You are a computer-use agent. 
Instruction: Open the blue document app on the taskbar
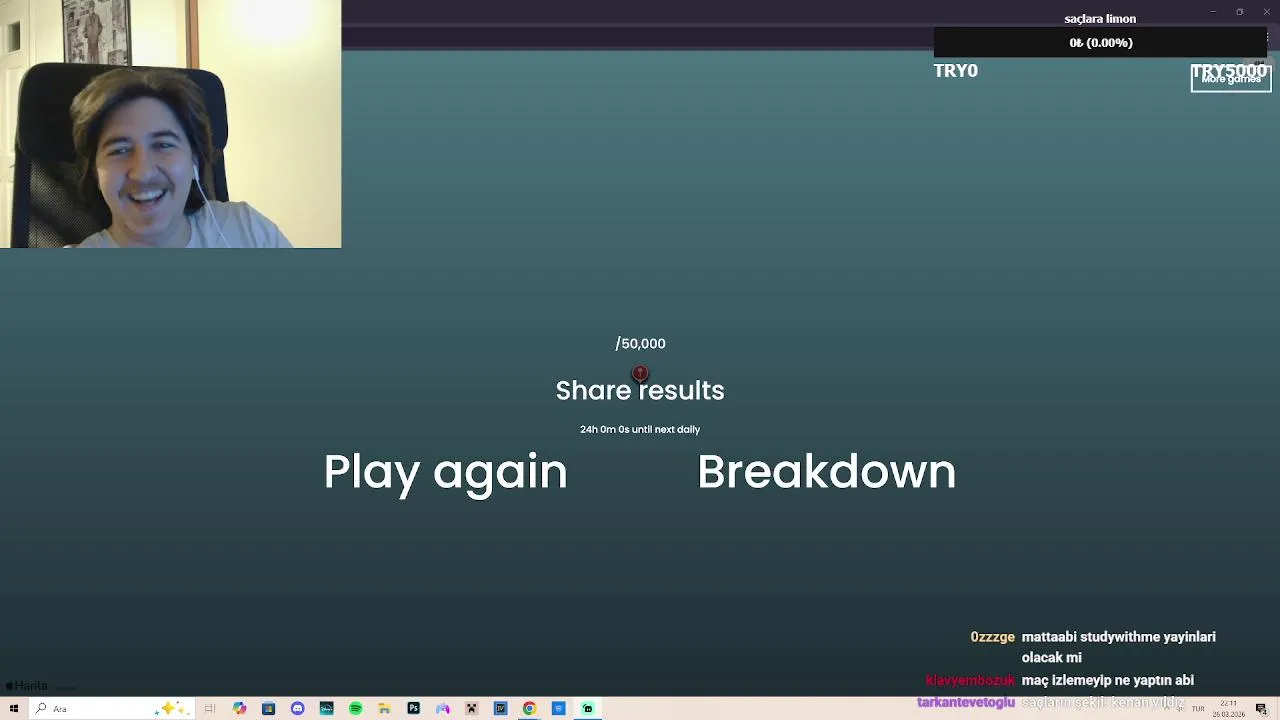pos(558,709)
